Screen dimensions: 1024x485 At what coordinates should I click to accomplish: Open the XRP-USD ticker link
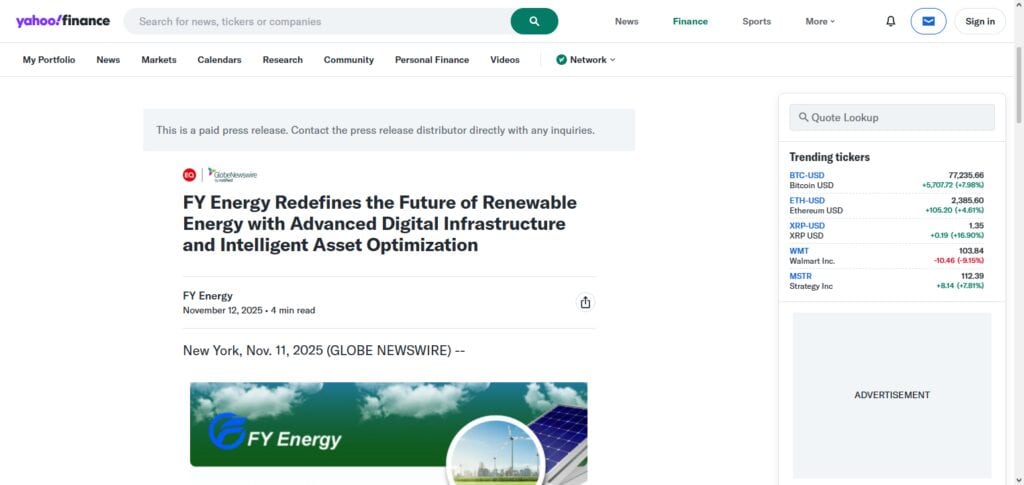[x=807, y=226]
